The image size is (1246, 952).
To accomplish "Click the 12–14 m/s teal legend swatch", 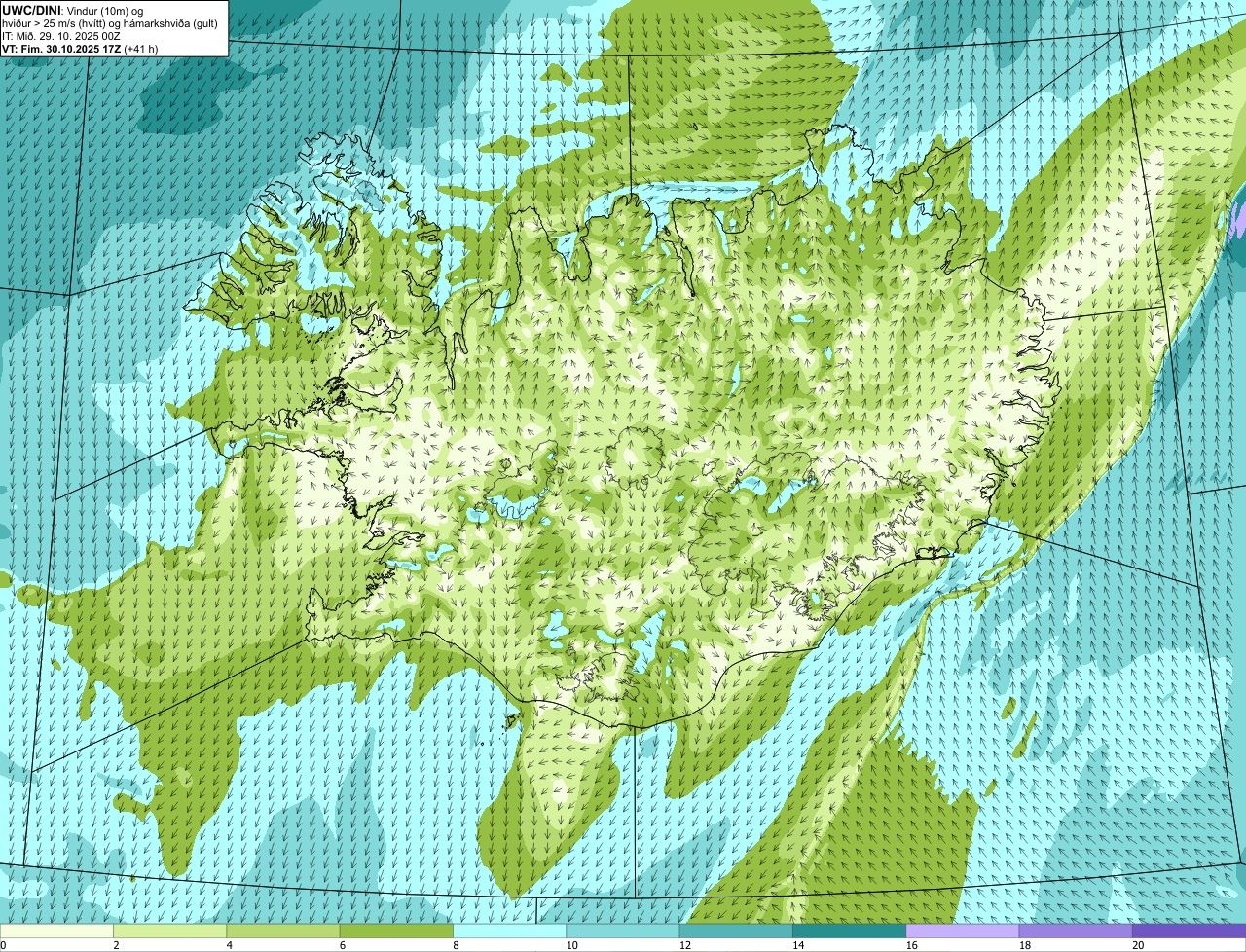I will (x=736, y=931).
